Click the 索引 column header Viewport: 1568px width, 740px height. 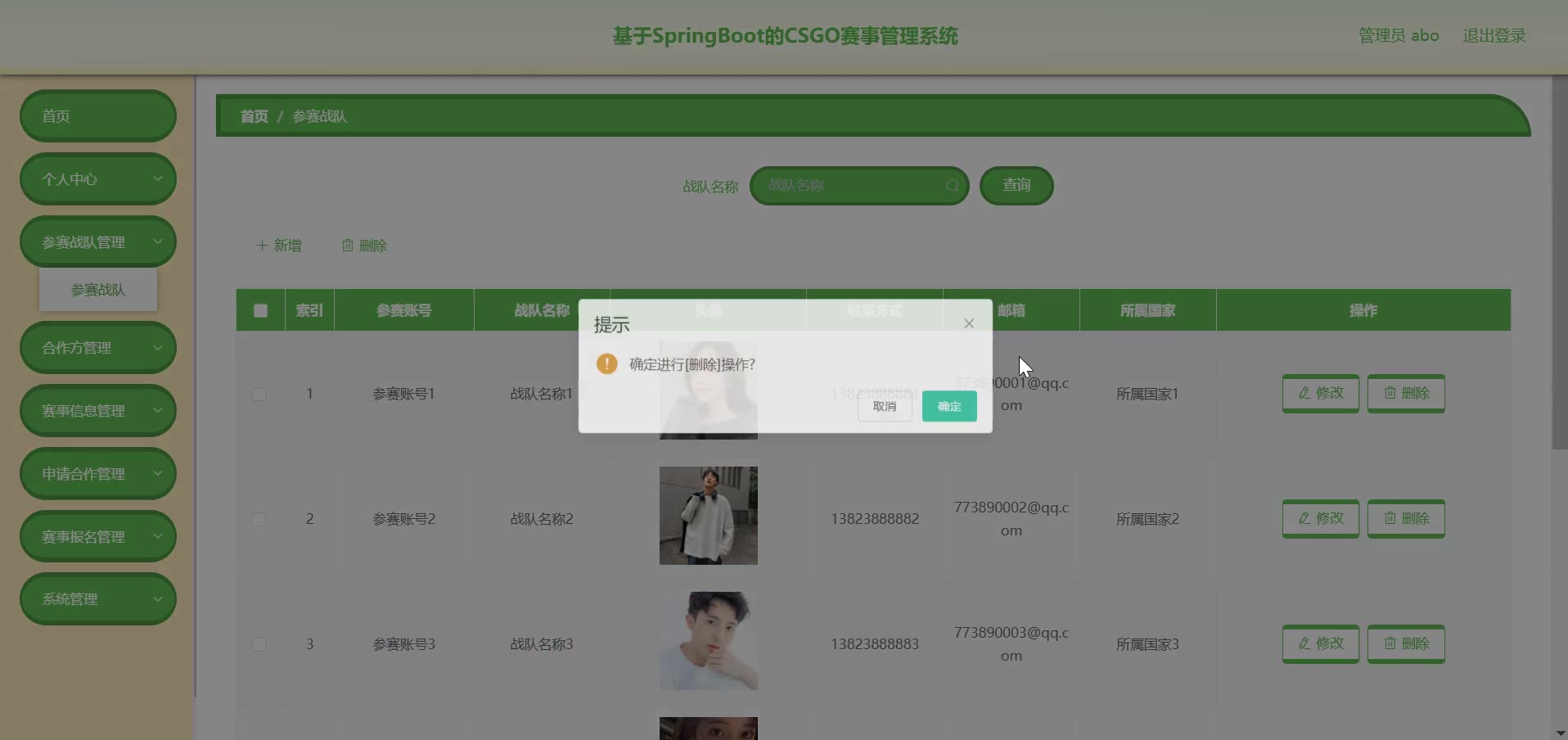[309, 310]
